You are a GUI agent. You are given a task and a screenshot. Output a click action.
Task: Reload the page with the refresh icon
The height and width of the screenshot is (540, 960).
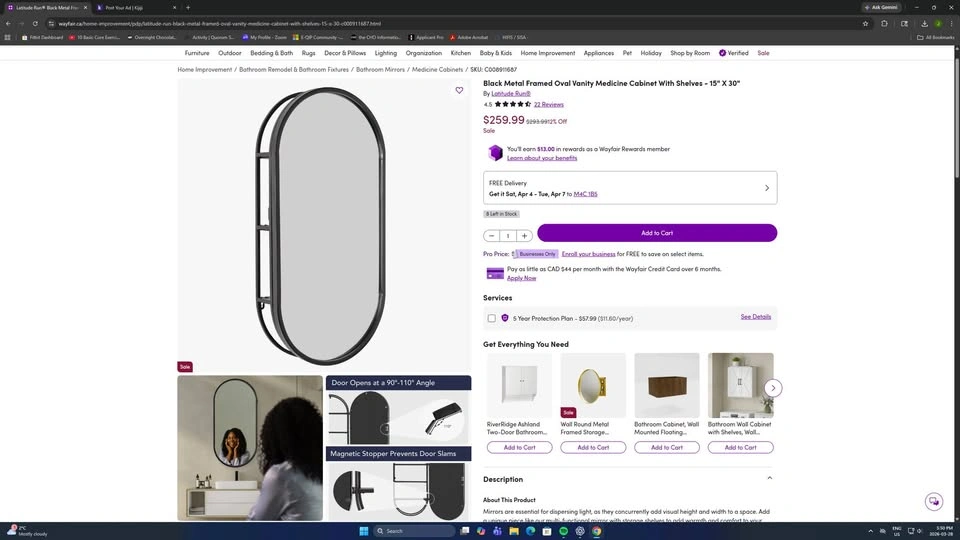[35, 23]
